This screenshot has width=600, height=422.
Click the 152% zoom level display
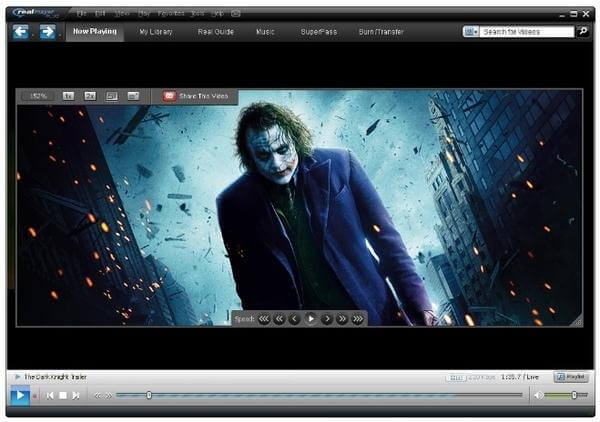pos(38,96)
